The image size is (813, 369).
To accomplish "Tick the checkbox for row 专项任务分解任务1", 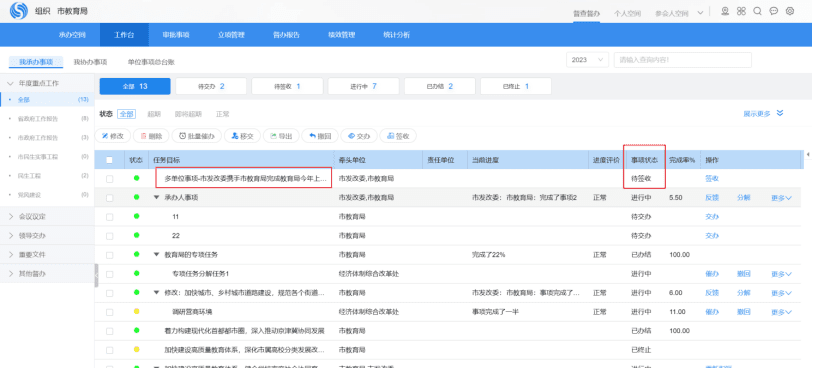I will (x=109, y=274).
